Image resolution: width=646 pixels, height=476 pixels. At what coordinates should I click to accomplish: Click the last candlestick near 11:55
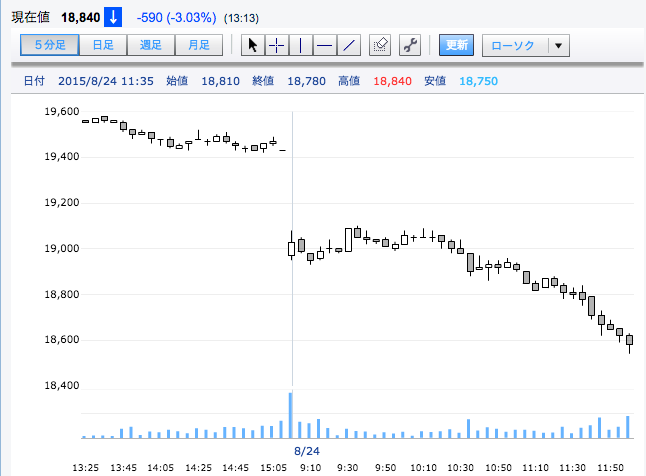[x=630, y=342]
